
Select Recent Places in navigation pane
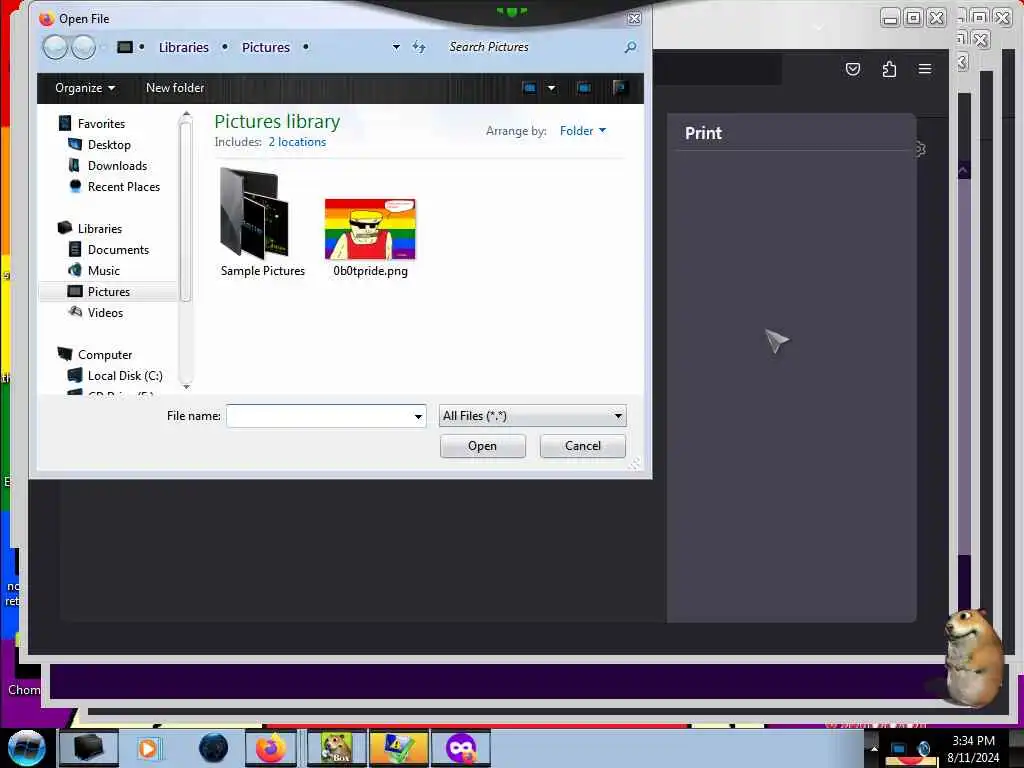(x=124, y=187)
